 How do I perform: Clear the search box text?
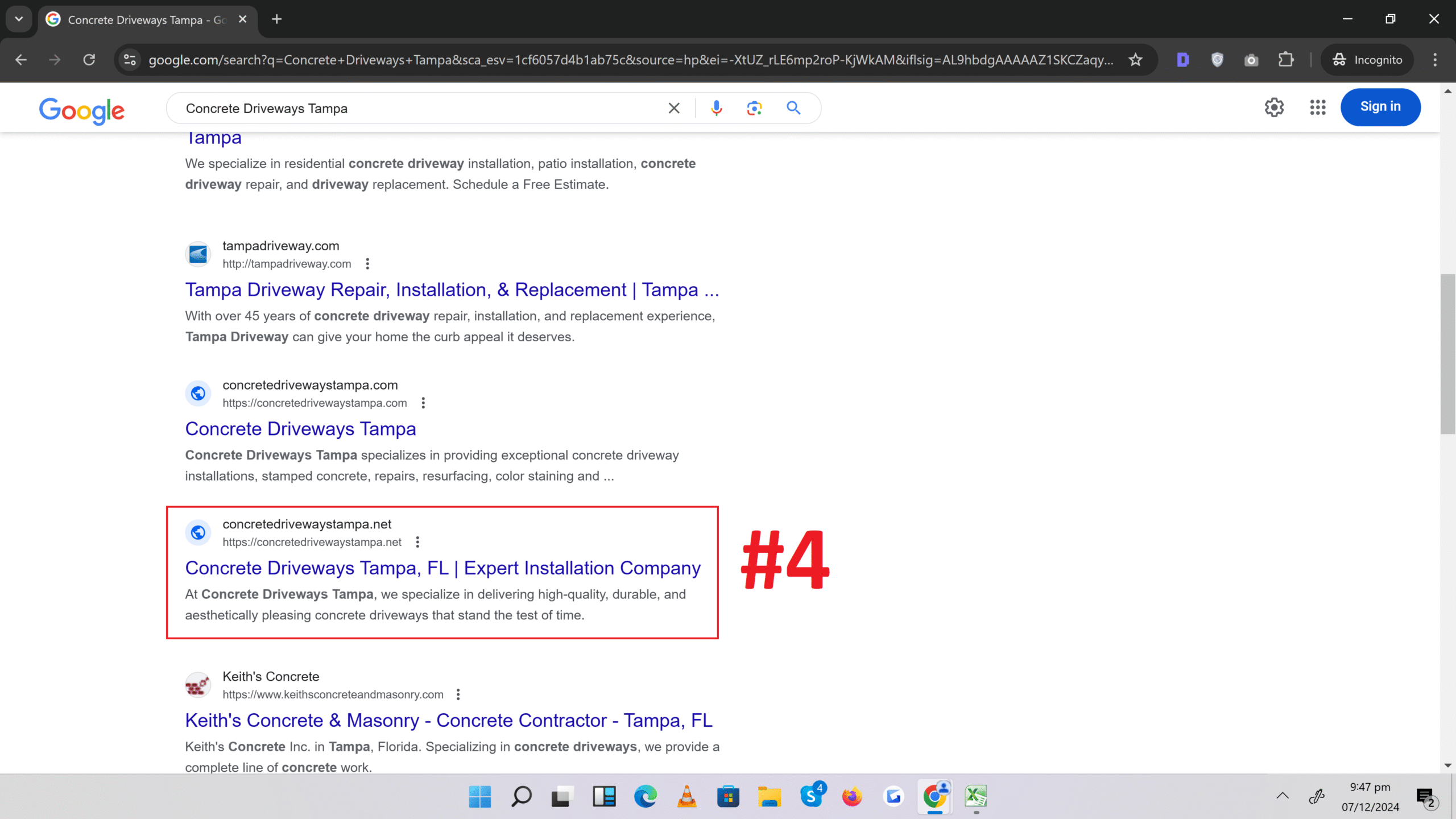tap(674, 108)
